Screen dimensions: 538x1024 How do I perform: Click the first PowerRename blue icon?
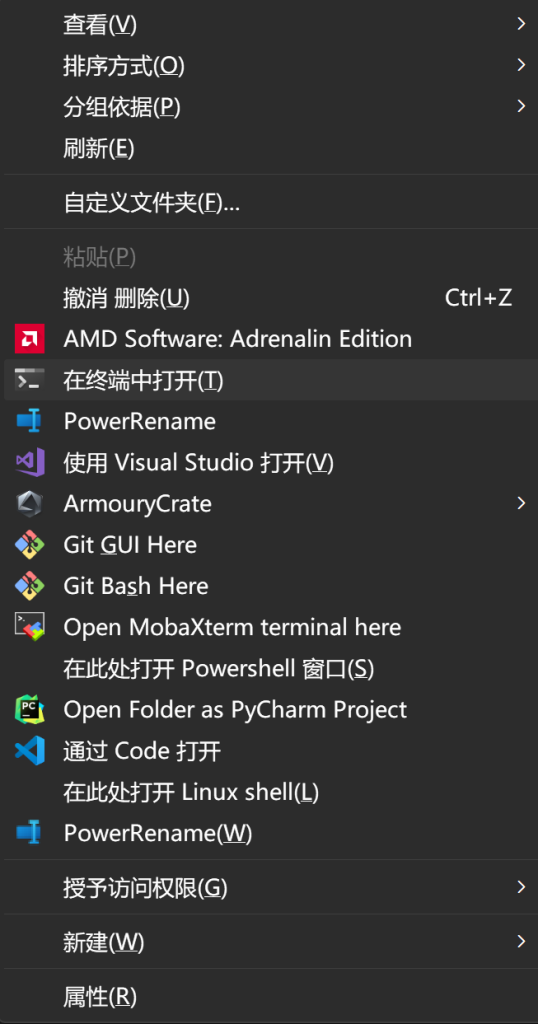pos(29,421)
